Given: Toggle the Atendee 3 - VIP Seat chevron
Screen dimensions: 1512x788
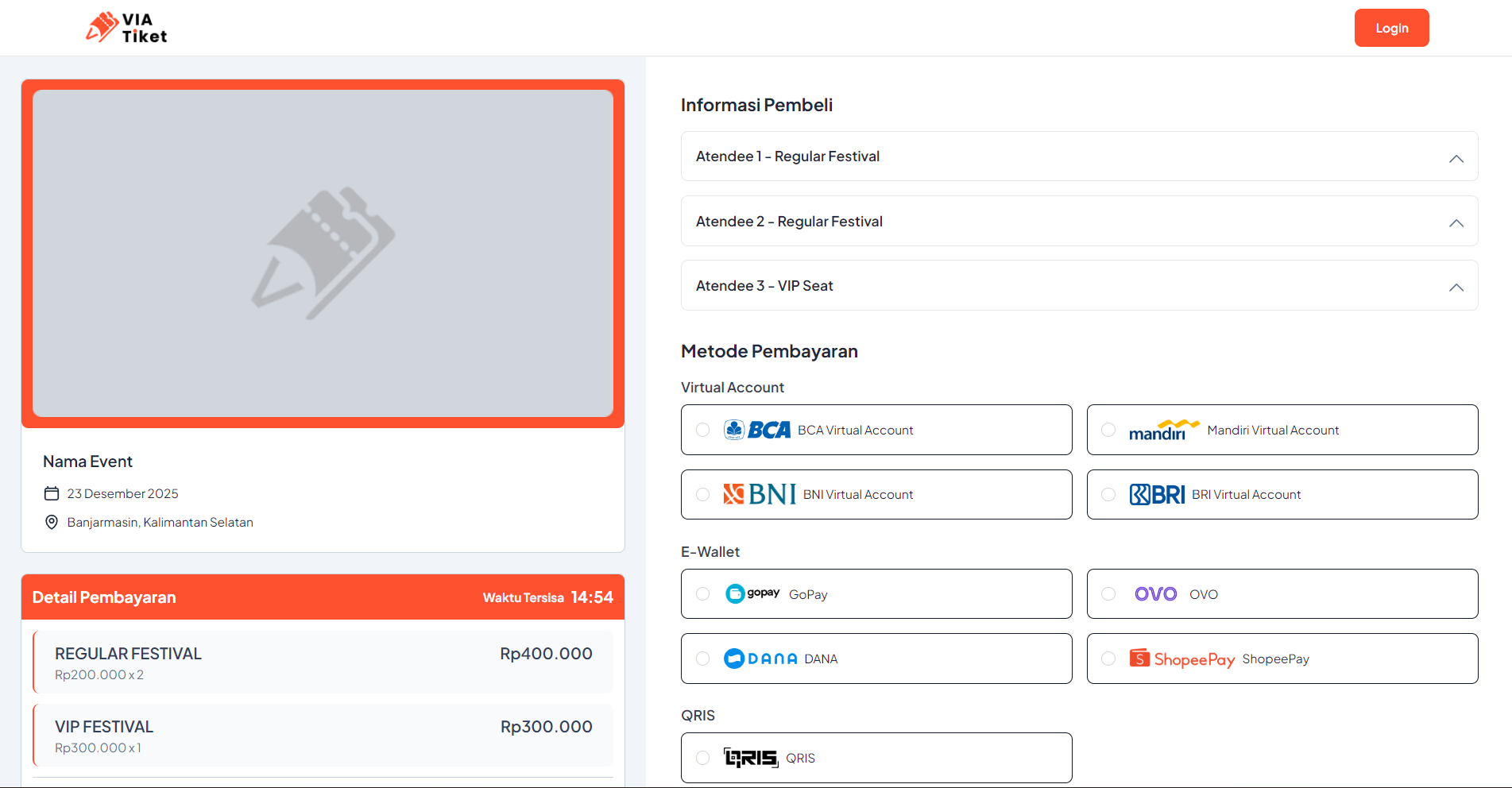Looking at the screenshot, I should click(x=1456, y=286).
